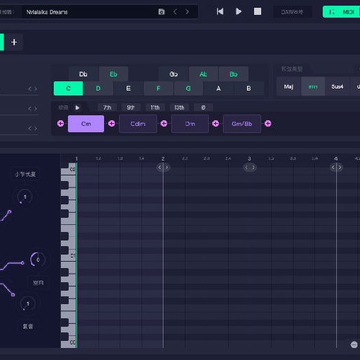Viewport: 360px width, 360px height.
Task: Select the Db root note key
Action: pyautogui.click(x=83, y=74)
